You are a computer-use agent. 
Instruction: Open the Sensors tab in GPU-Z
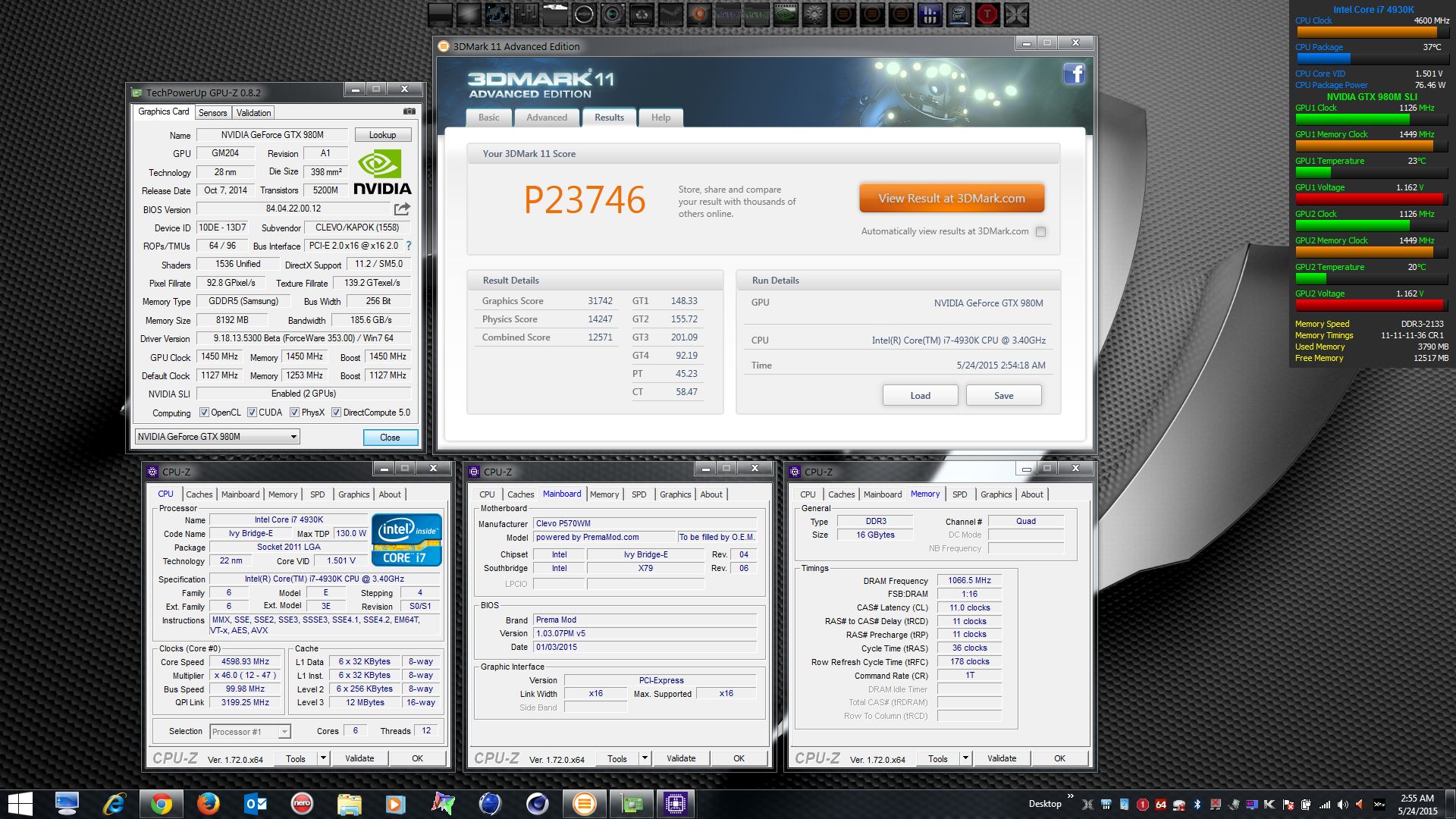click(212, 112)
